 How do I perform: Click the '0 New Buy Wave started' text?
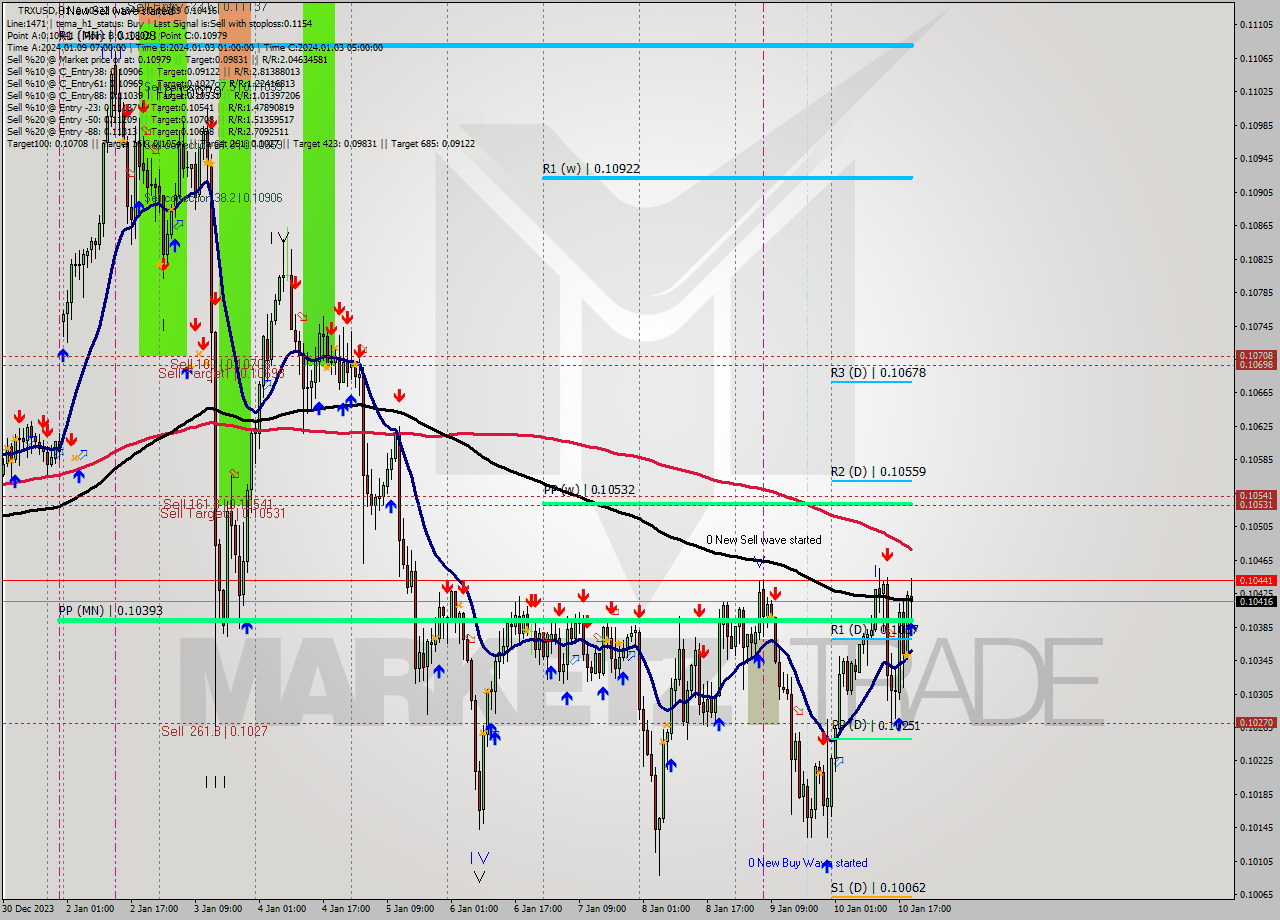pyautogui.click(x=808, y=863)
